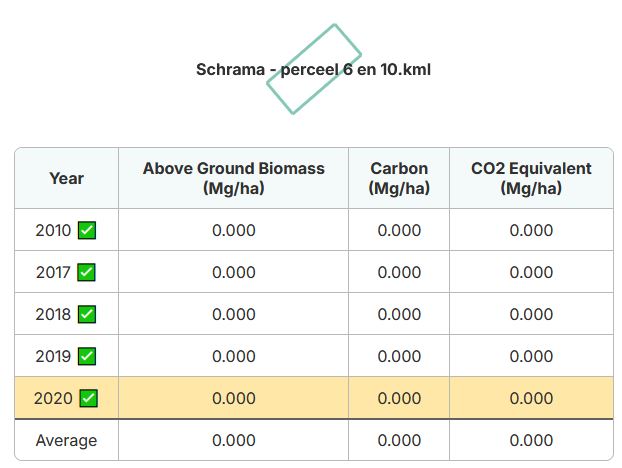
Task: Select the 2018 CO2 equivalent value
Action: (x=531, y=314)
